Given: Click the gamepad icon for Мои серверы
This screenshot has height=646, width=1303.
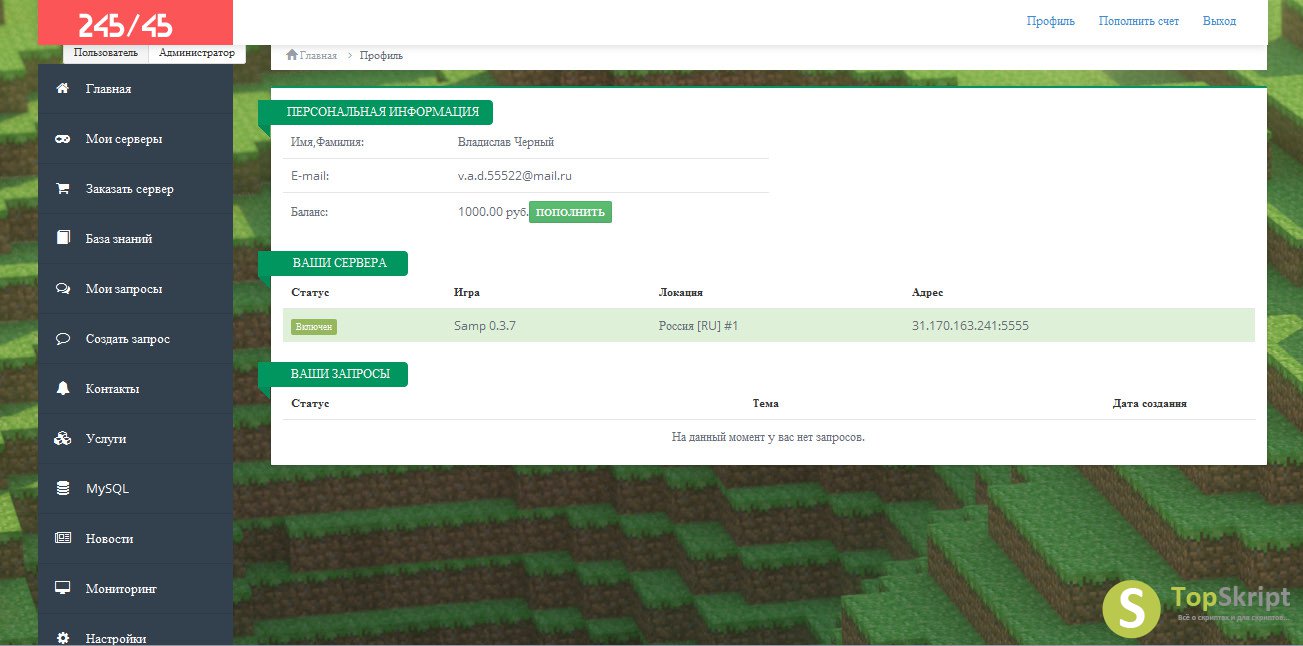Looking at the screenshot, I should coord(63,139).
